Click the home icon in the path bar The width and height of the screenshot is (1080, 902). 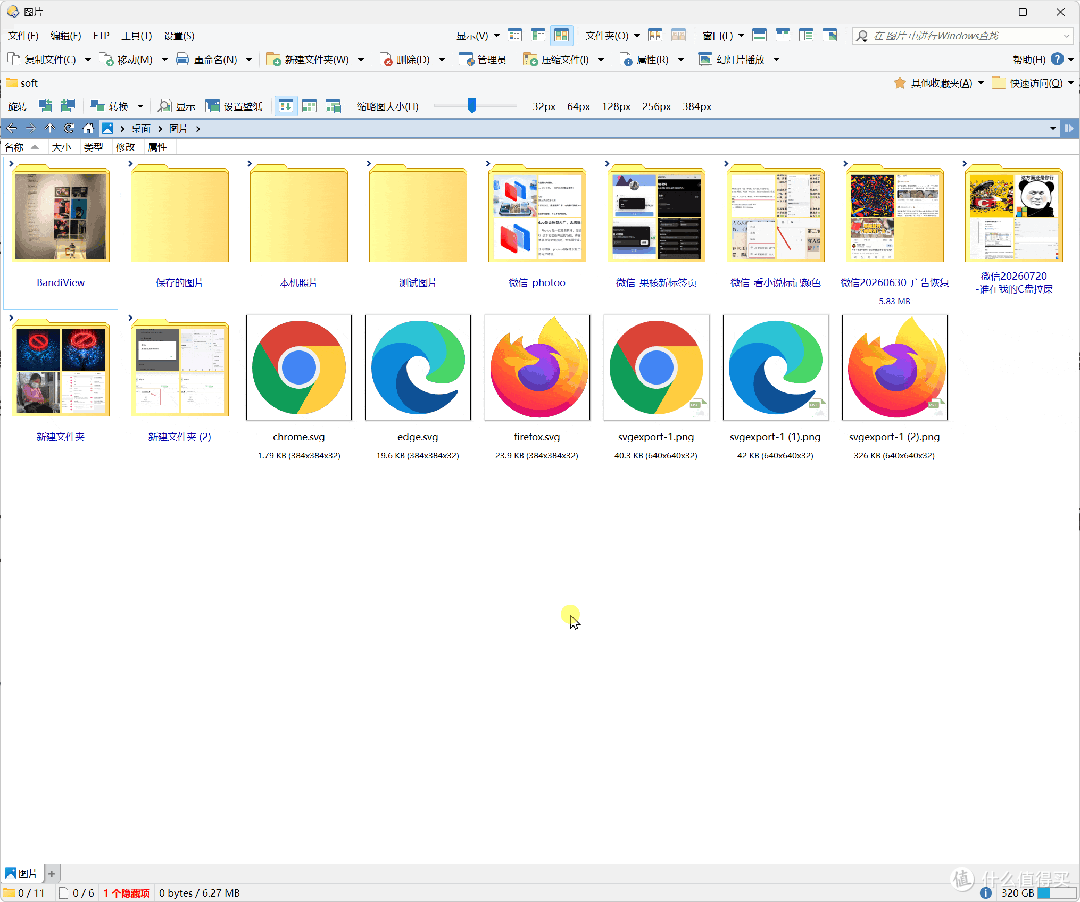tap(88, 128)
